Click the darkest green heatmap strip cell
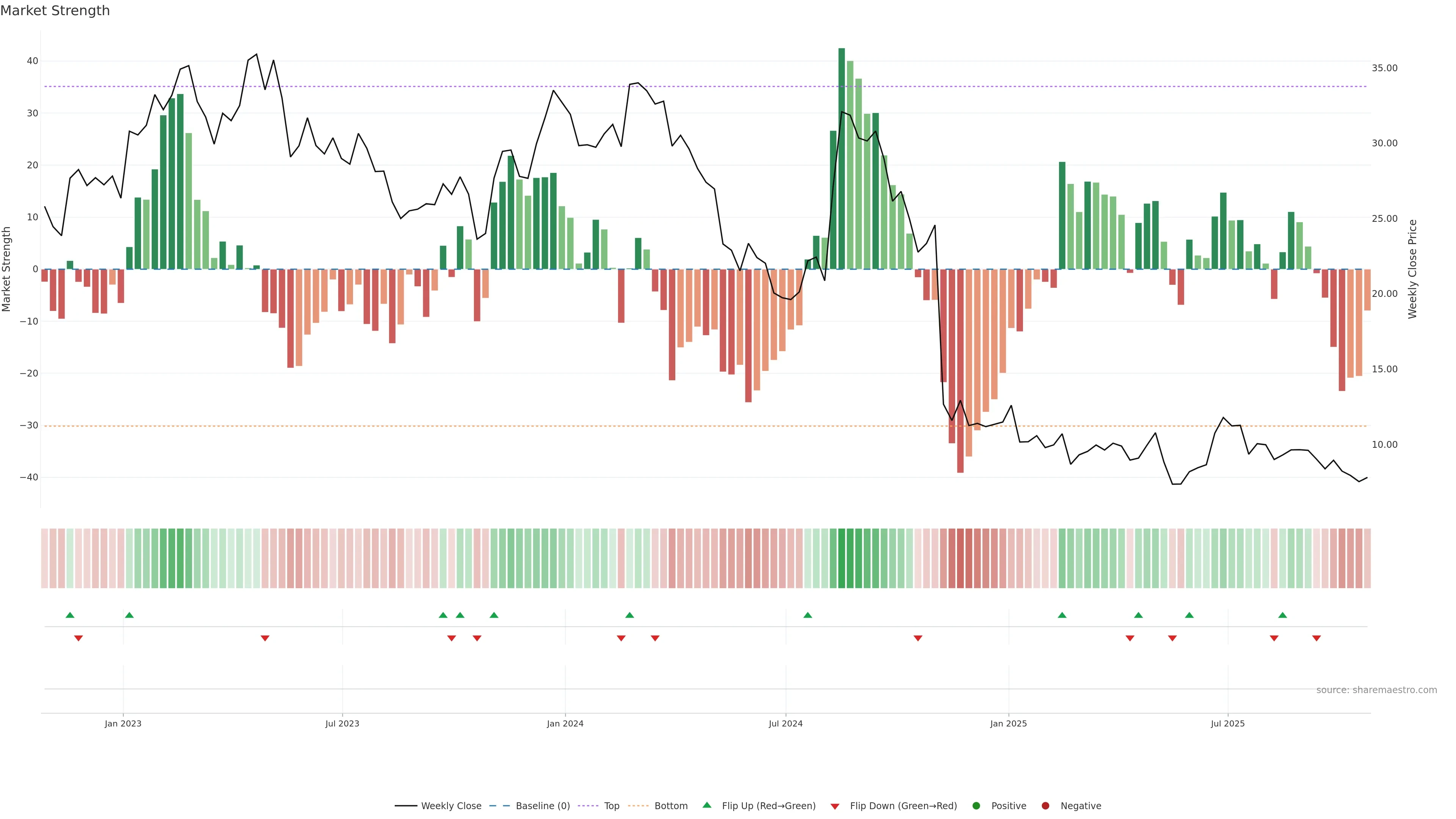Image resolution: width=1456 pixels, height=819 pixels. [842, 559]
